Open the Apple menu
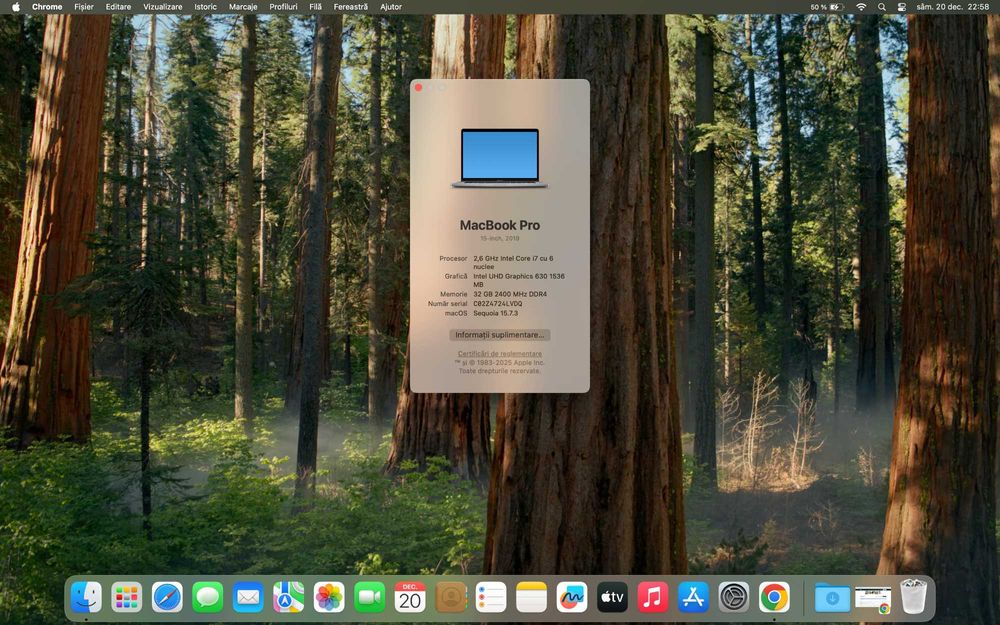 pyautogui.click(x=16, y=7)
